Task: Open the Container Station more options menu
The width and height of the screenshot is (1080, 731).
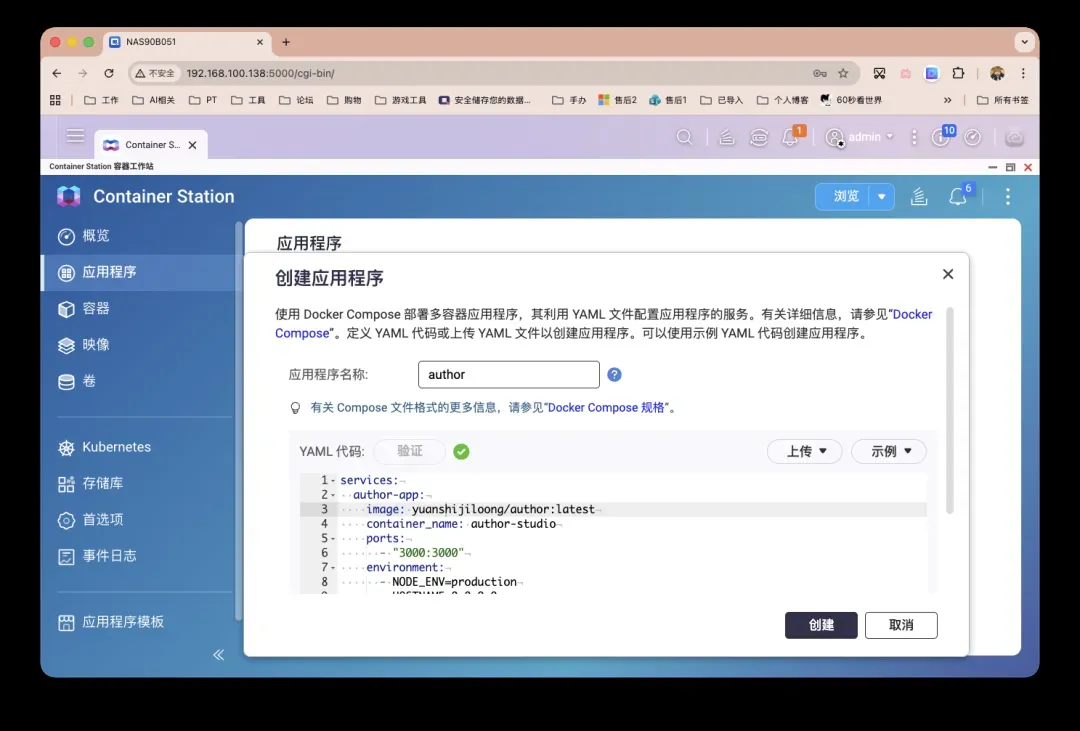Action: click(1007, 197)
